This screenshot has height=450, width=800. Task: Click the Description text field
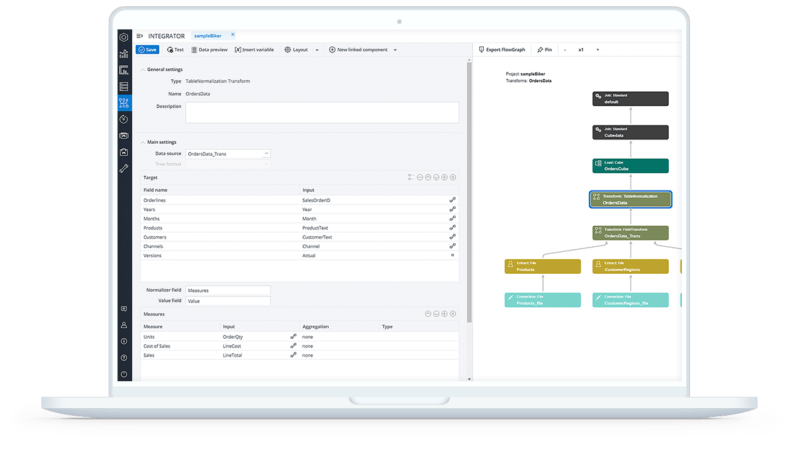click(x=321, y=112)
